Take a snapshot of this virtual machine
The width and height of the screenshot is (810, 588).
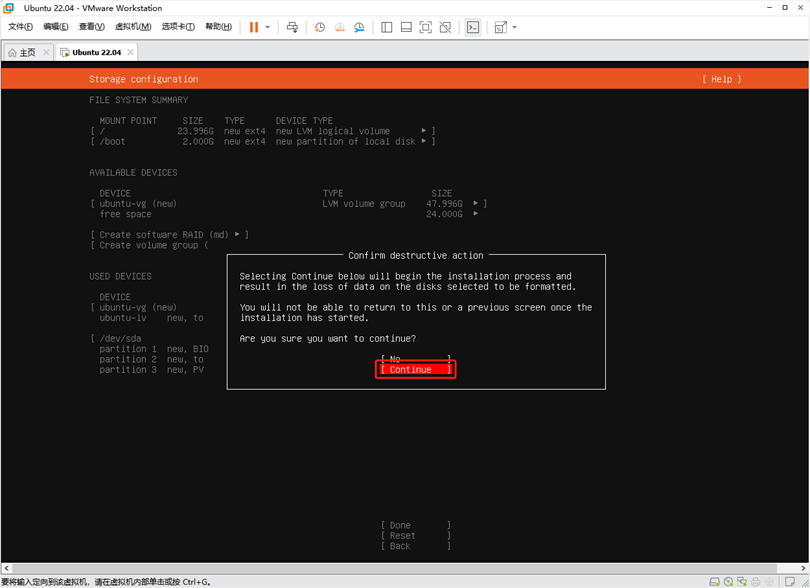pos(320,27)
